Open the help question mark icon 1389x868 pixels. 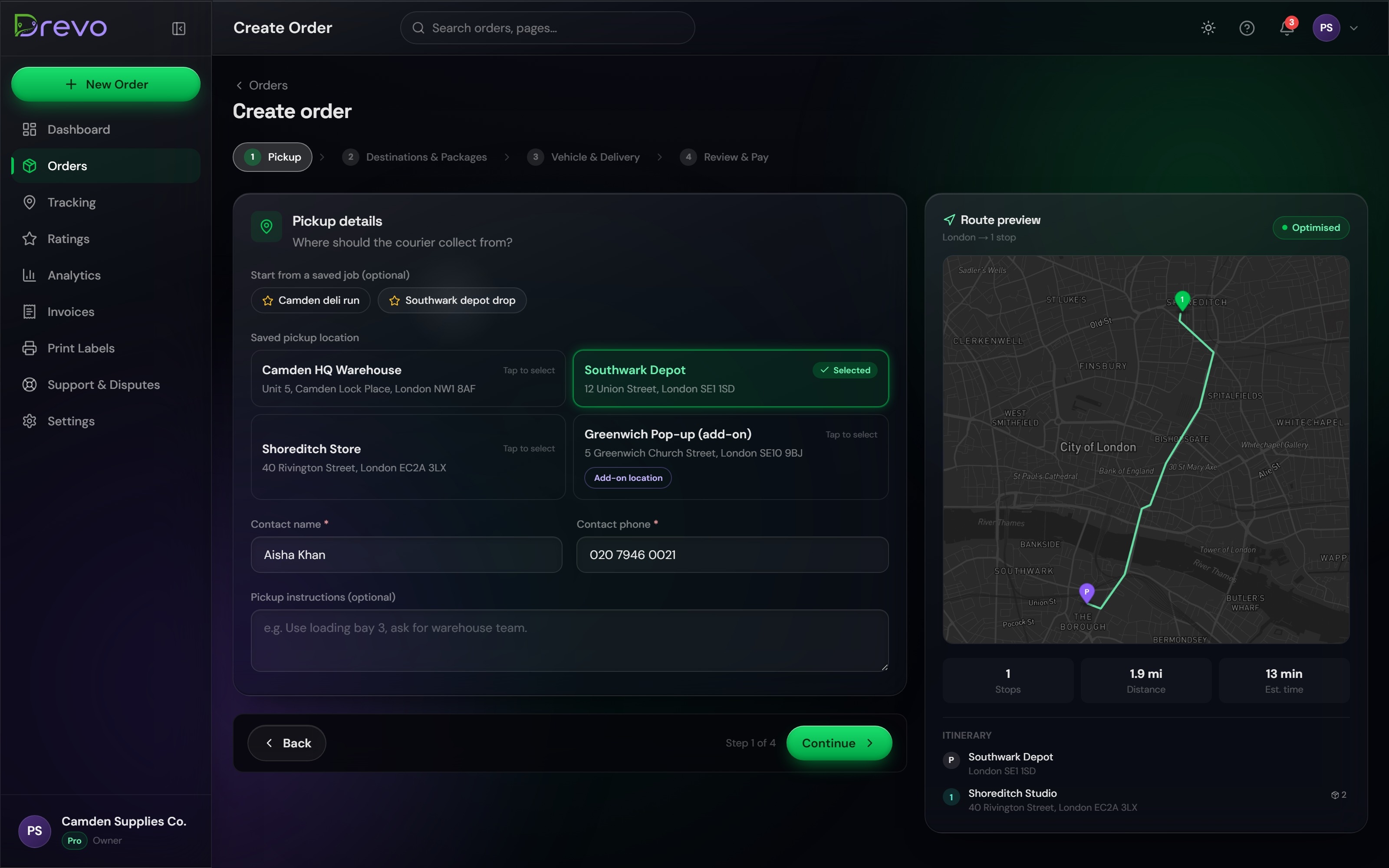[1247, 28]
